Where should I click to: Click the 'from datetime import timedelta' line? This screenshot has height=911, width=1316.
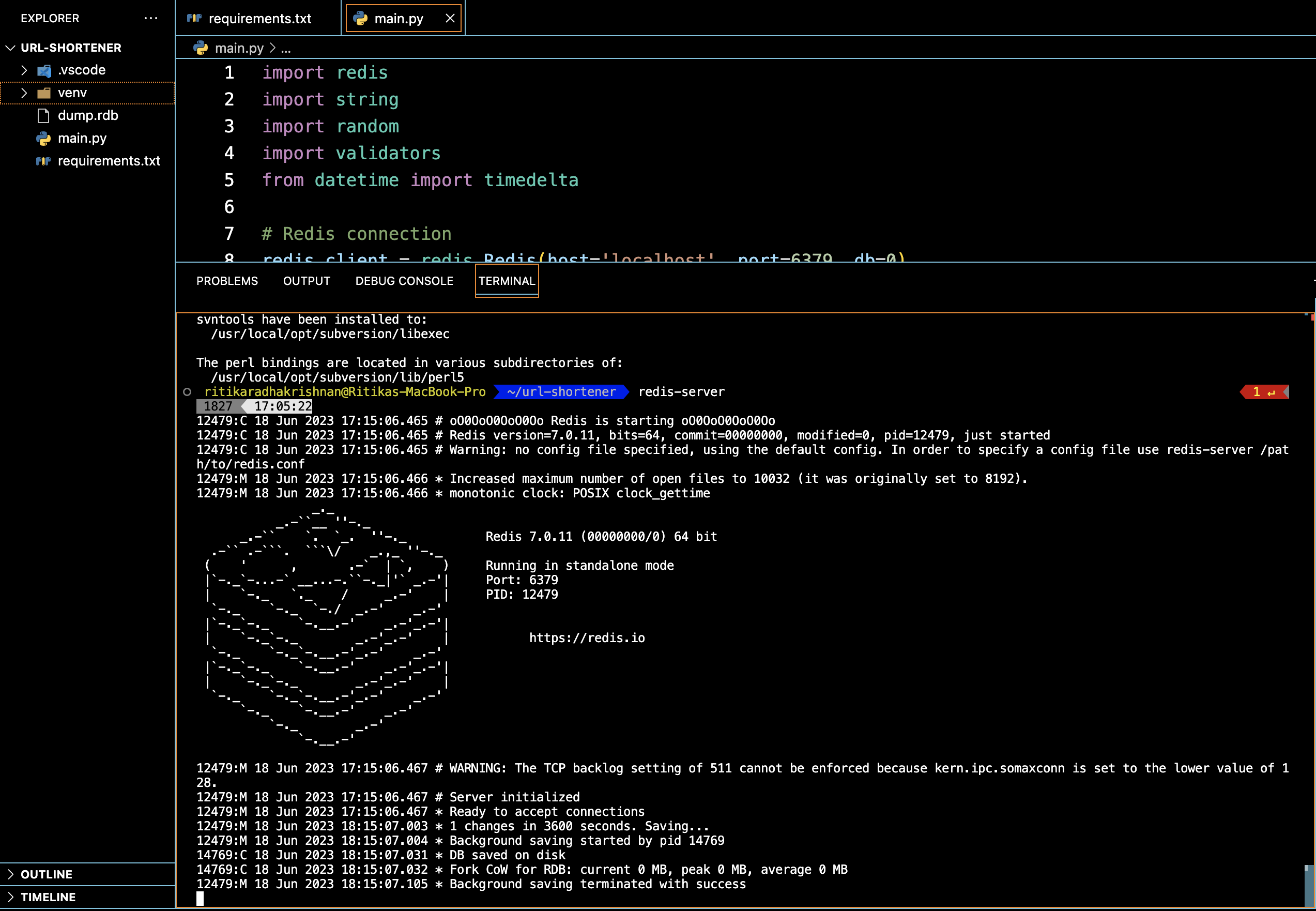tap(420, 180)
